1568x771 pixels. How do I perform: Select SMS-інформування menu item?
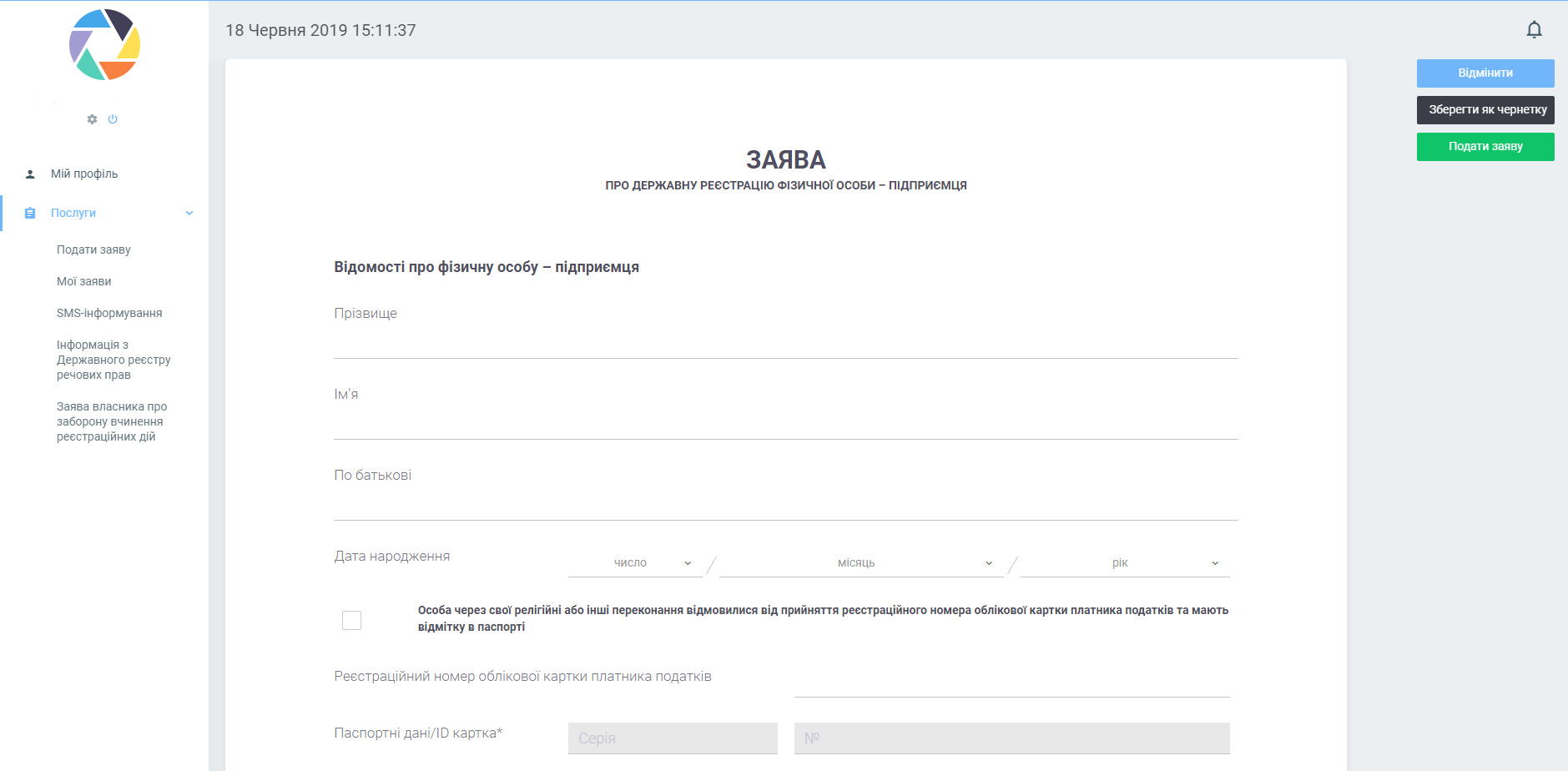click(x=109, y=313)
